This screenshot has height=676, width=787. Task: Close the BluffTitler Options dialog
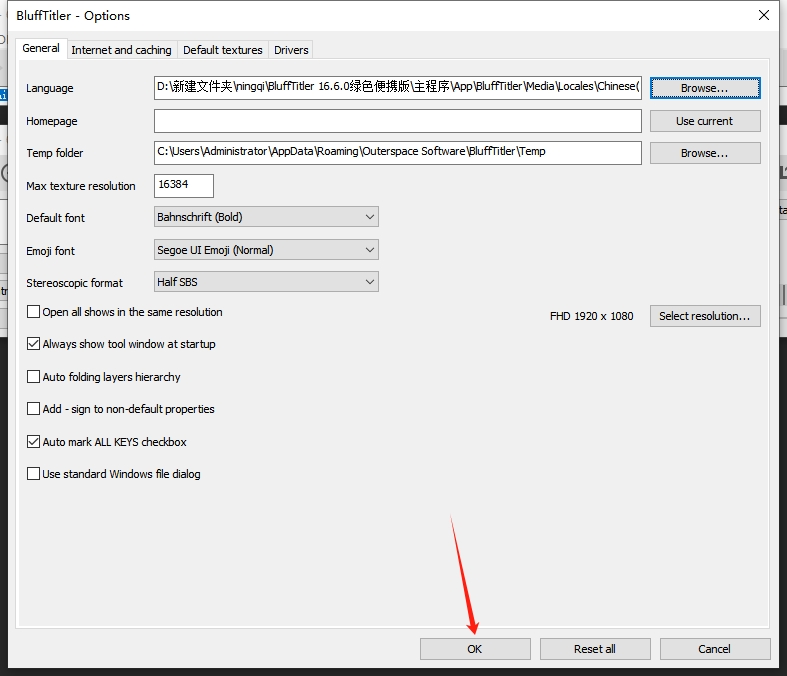[763, 15]
